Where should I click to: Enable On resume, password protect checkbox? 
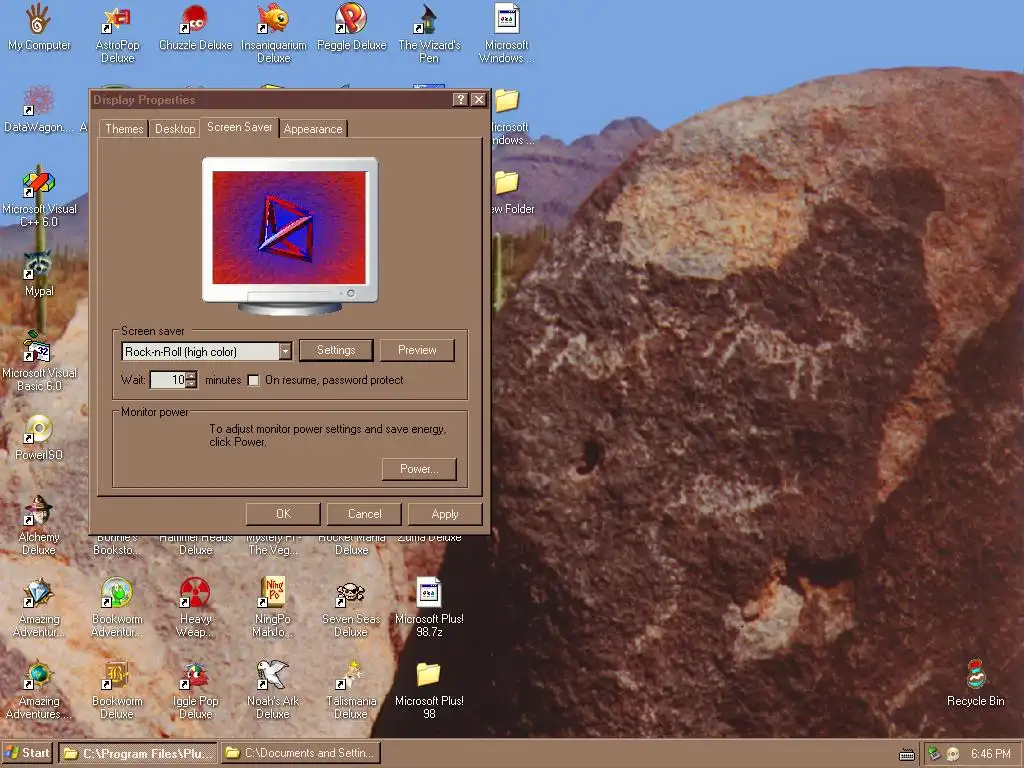253,380
